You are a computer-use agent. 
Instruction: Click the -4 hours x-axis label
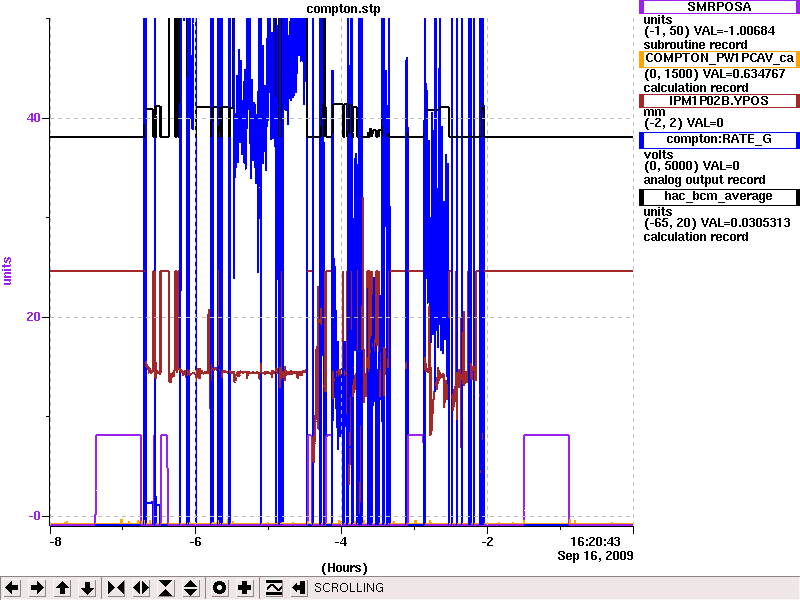(x=341, y=542)
